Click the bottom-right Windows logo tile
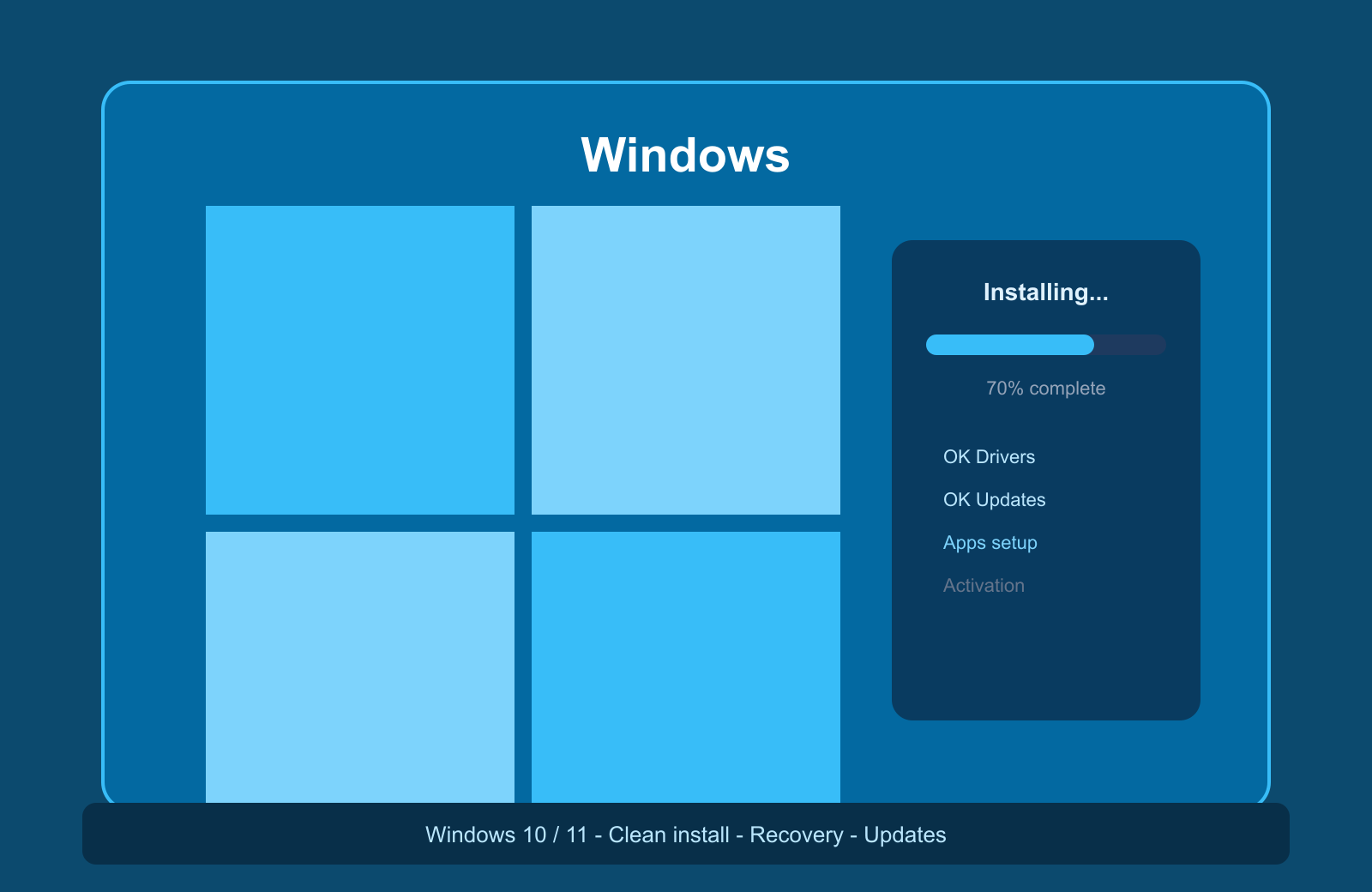 686,667
